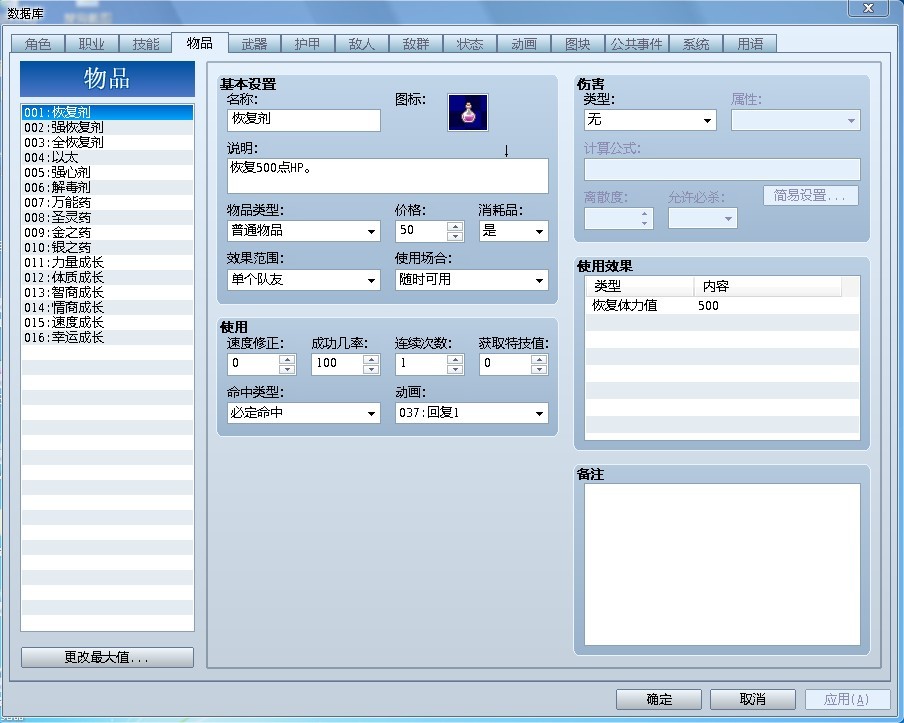Select item 016:幸运成长
Screen dimensions: 904x723
click(107, 337)
